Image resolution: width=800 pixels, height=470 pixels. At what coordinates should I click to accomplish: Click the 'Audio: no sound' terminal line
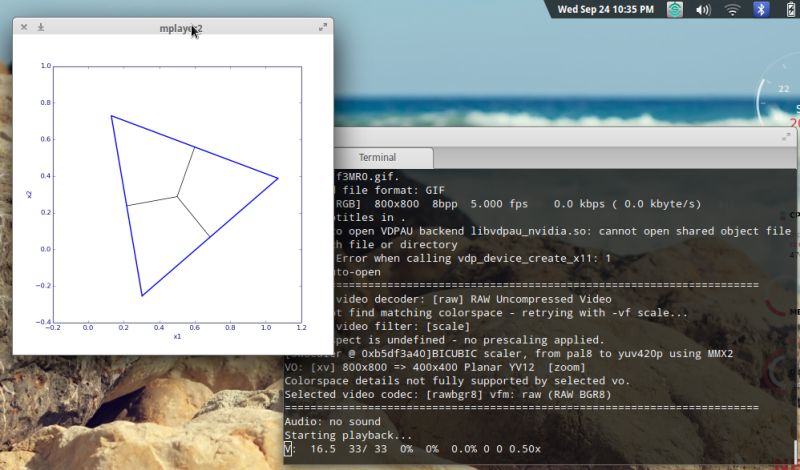click(332, 422)
